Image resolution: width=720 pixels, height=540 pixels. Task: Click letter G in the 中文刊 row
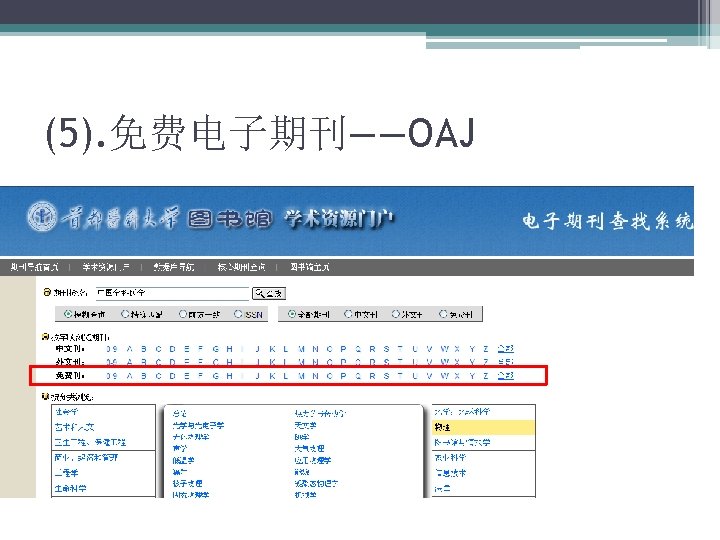pos(215,349)
